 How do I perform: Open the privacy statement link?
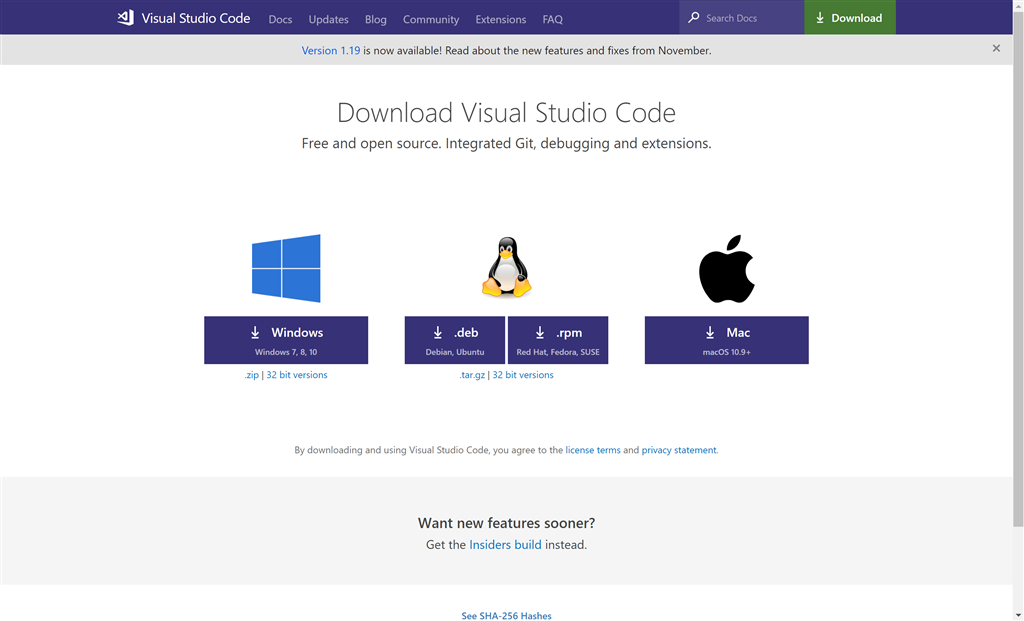(x=679, y=450)
